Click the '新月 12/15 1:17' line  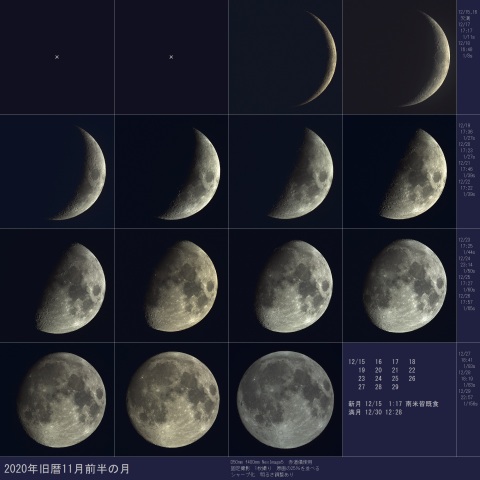374,404
